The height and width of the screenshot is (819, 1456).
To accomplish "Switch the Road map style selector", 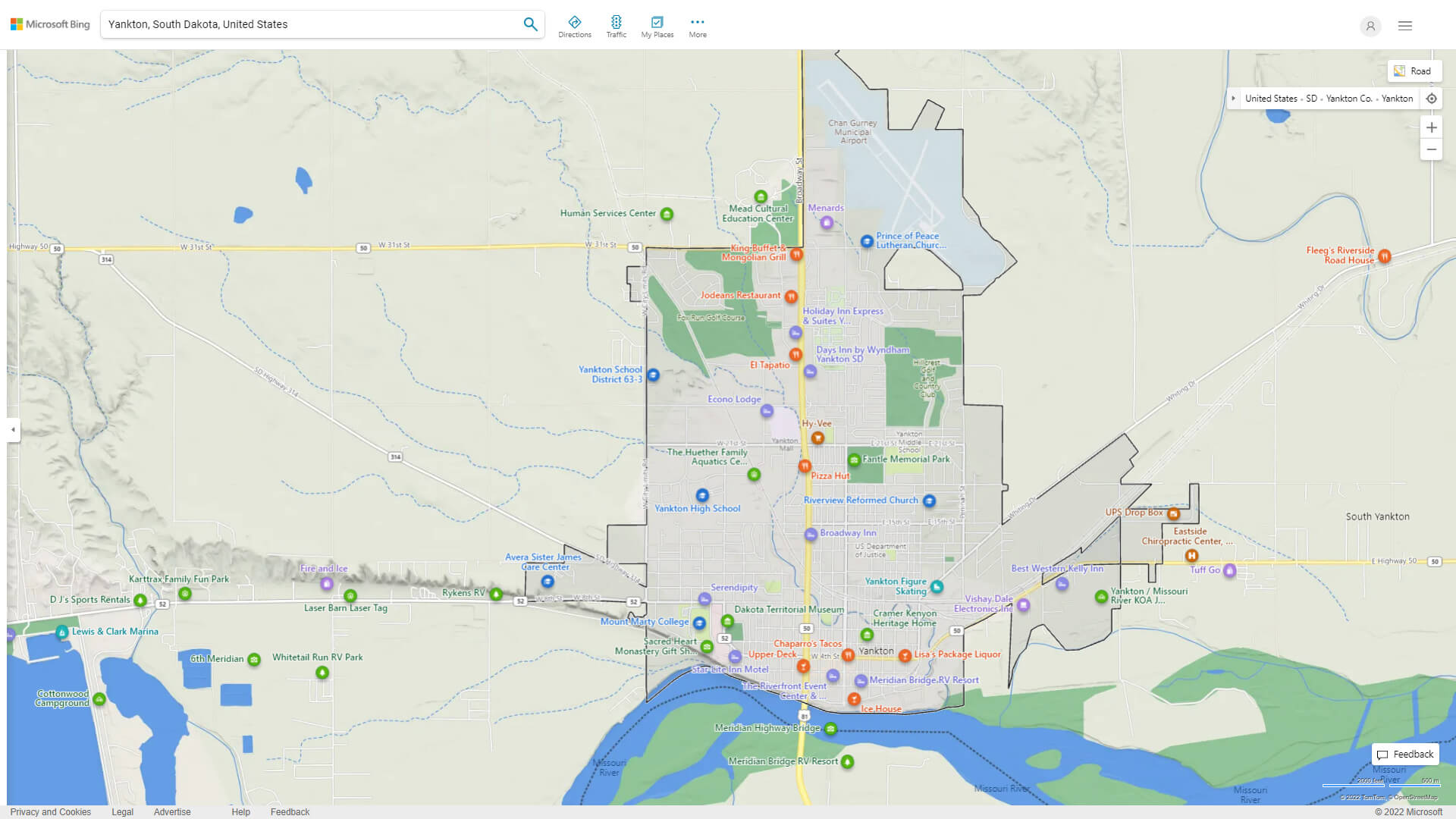I will 1414,71.
